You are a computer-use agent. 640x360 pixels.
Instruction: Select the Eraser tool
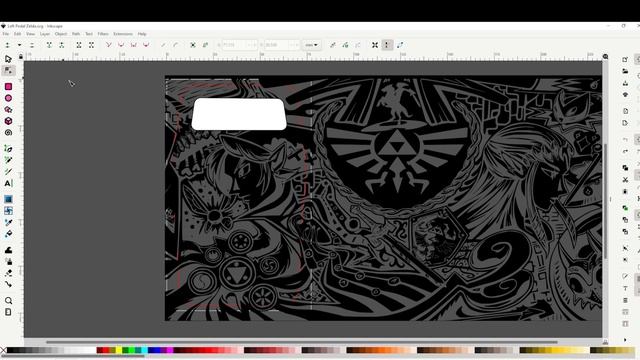(8, 273)
